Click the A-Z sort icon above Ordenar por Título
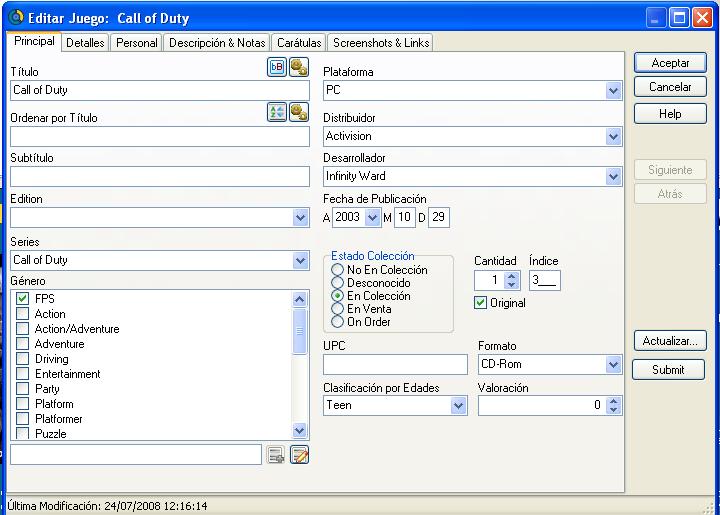Screen dimensions: 720x515 276,112
